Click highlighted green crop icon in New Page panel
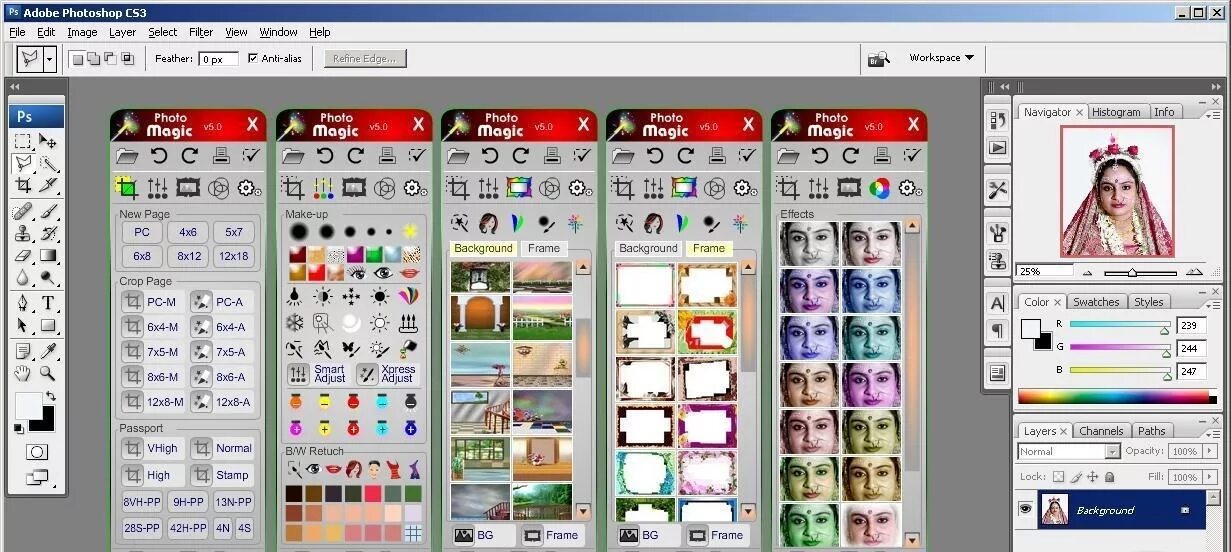Screen dimensions: 1231x552 coord(126,187)
